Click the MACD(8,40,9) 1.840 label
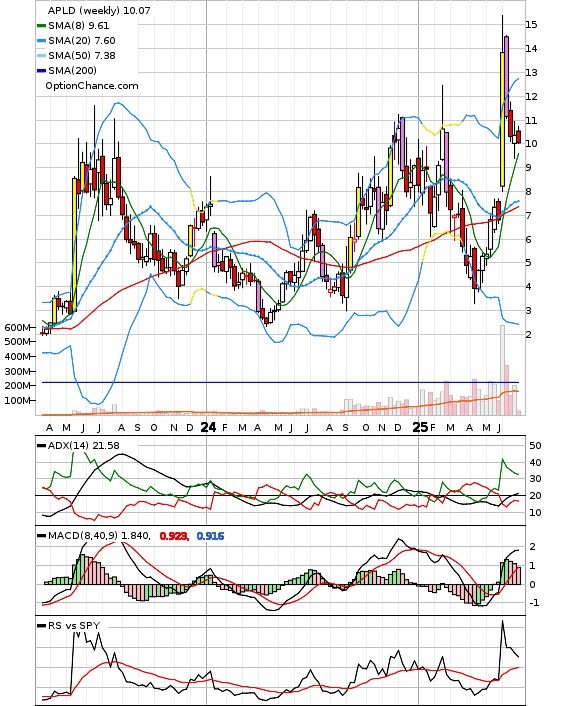566x706 pixels. pyautogui.click(x=99, y=536)
